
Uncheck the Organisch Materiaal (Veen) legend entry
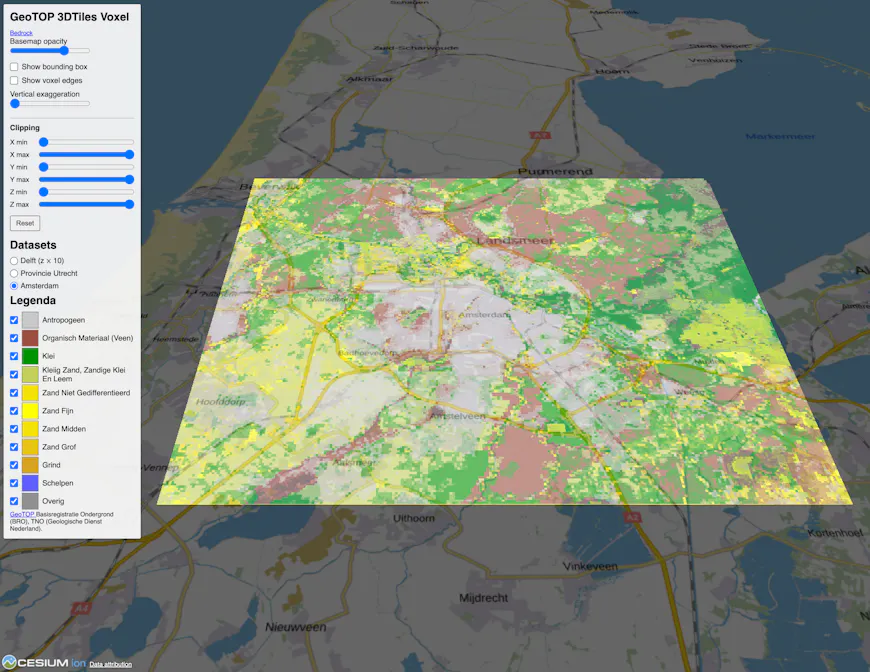12,338
